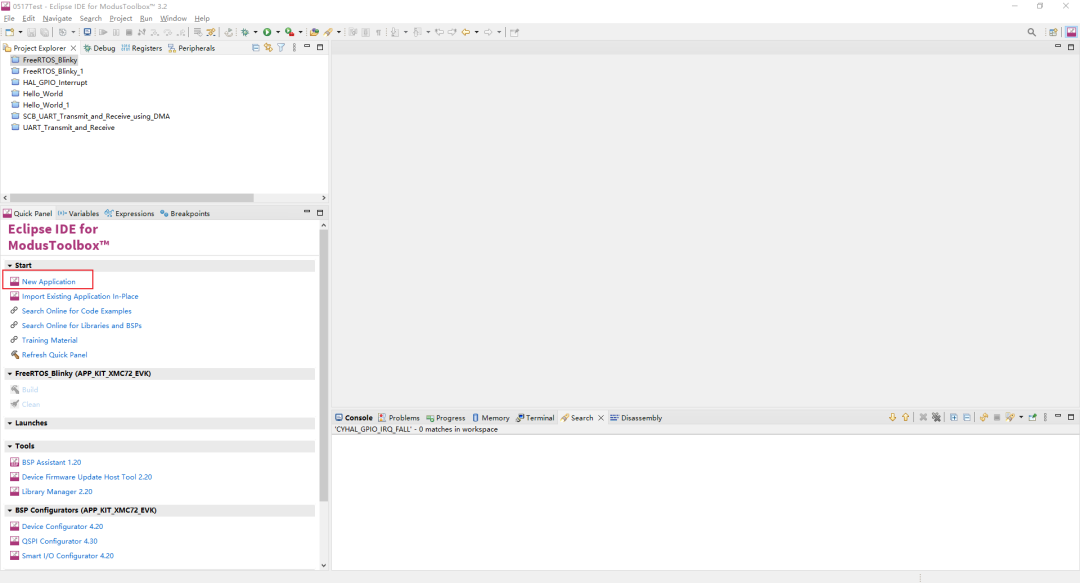Close the Search view tab
The height and width of the screenshot is (583, 1080).
click(x=601, y=418)
